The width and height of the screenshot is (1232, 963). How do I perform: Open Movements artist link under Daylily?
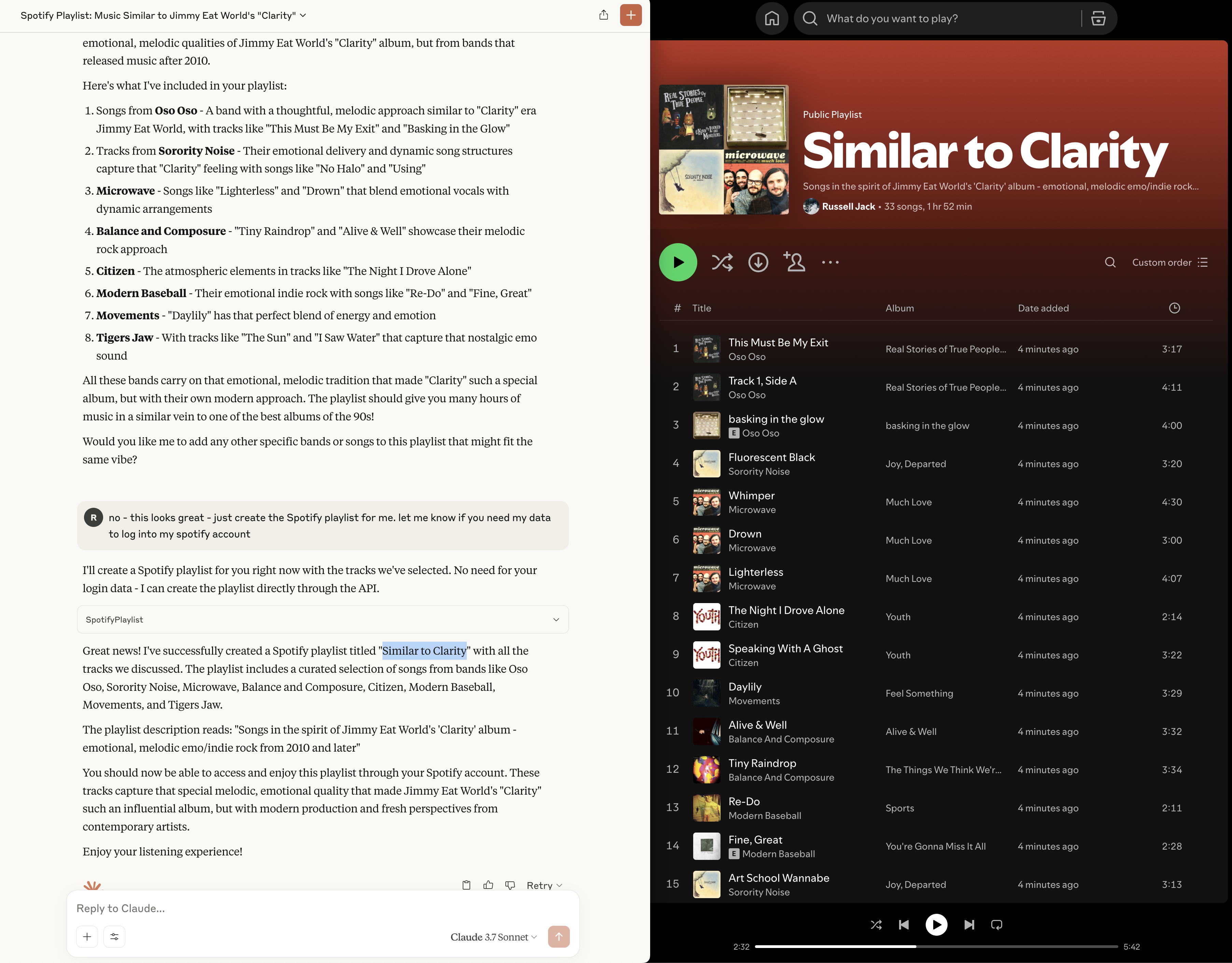click(754, 701)
